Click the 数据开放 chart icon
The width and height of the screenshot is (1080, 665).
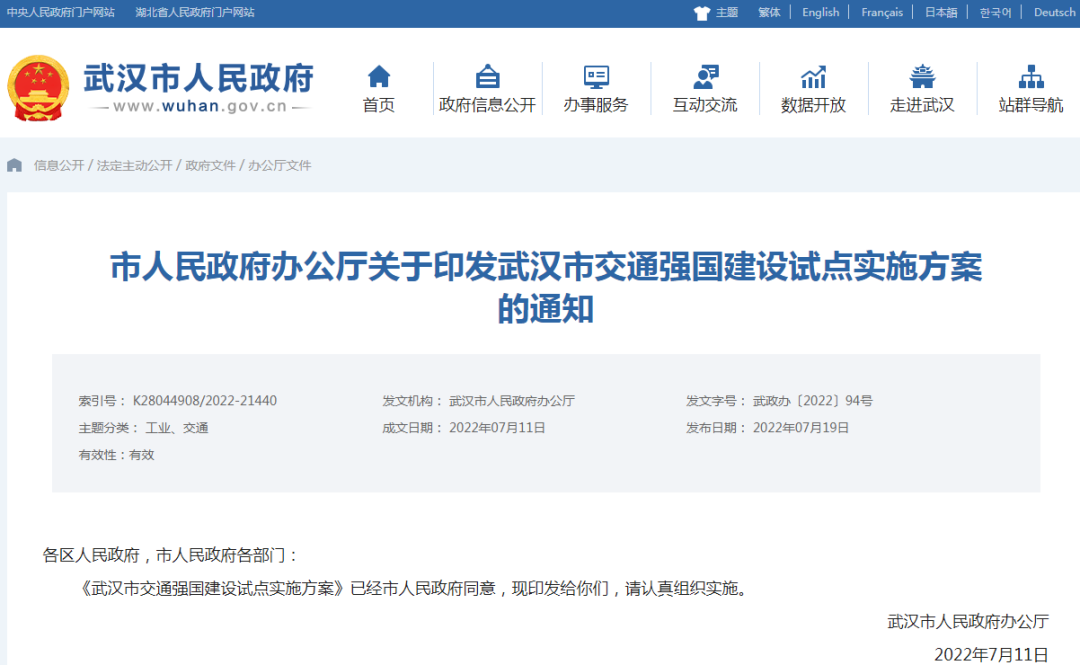pyautogui.click(x=813, y=77)
